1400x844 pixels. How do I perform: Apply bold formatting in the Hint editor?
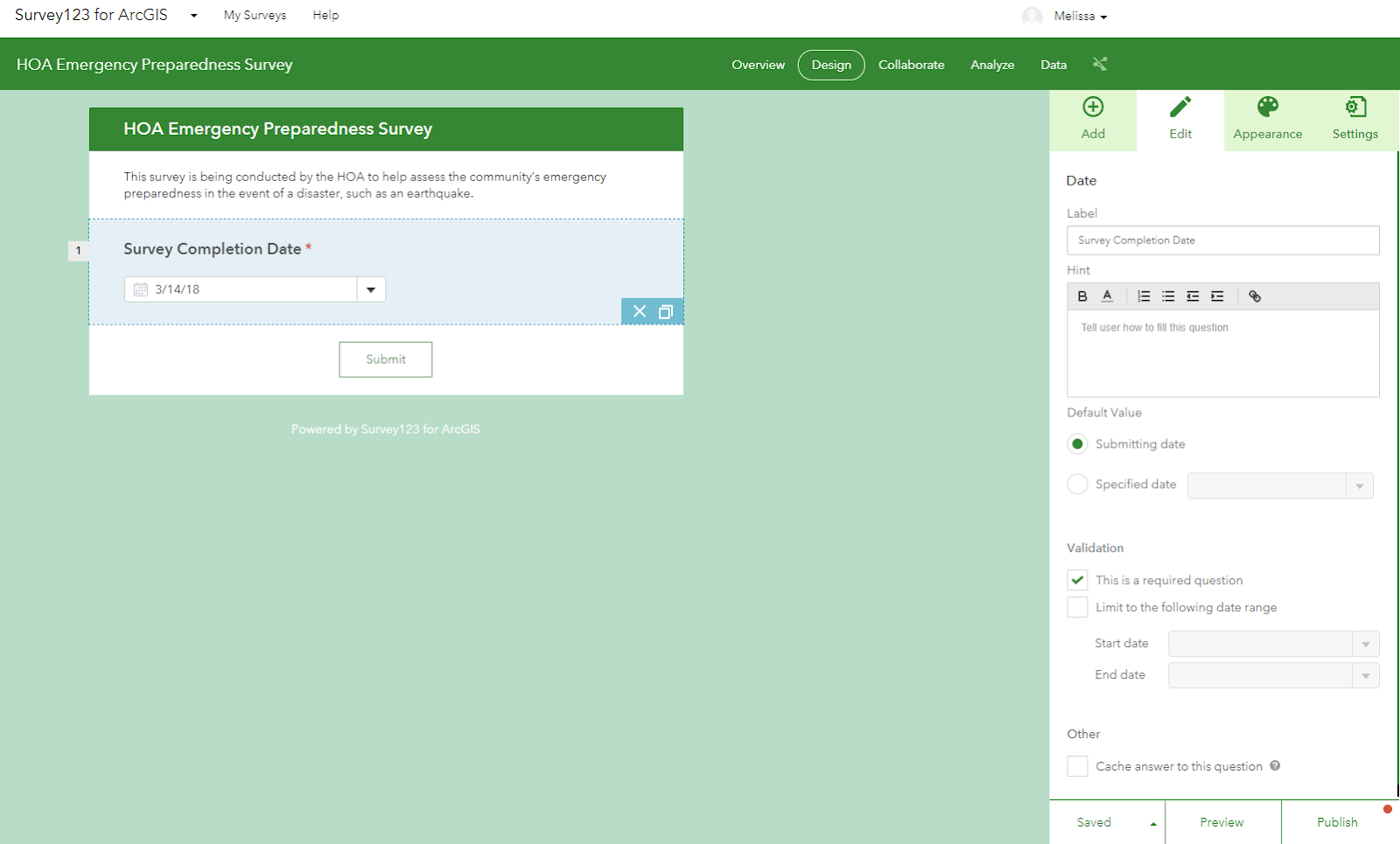tap(1082, 296)
